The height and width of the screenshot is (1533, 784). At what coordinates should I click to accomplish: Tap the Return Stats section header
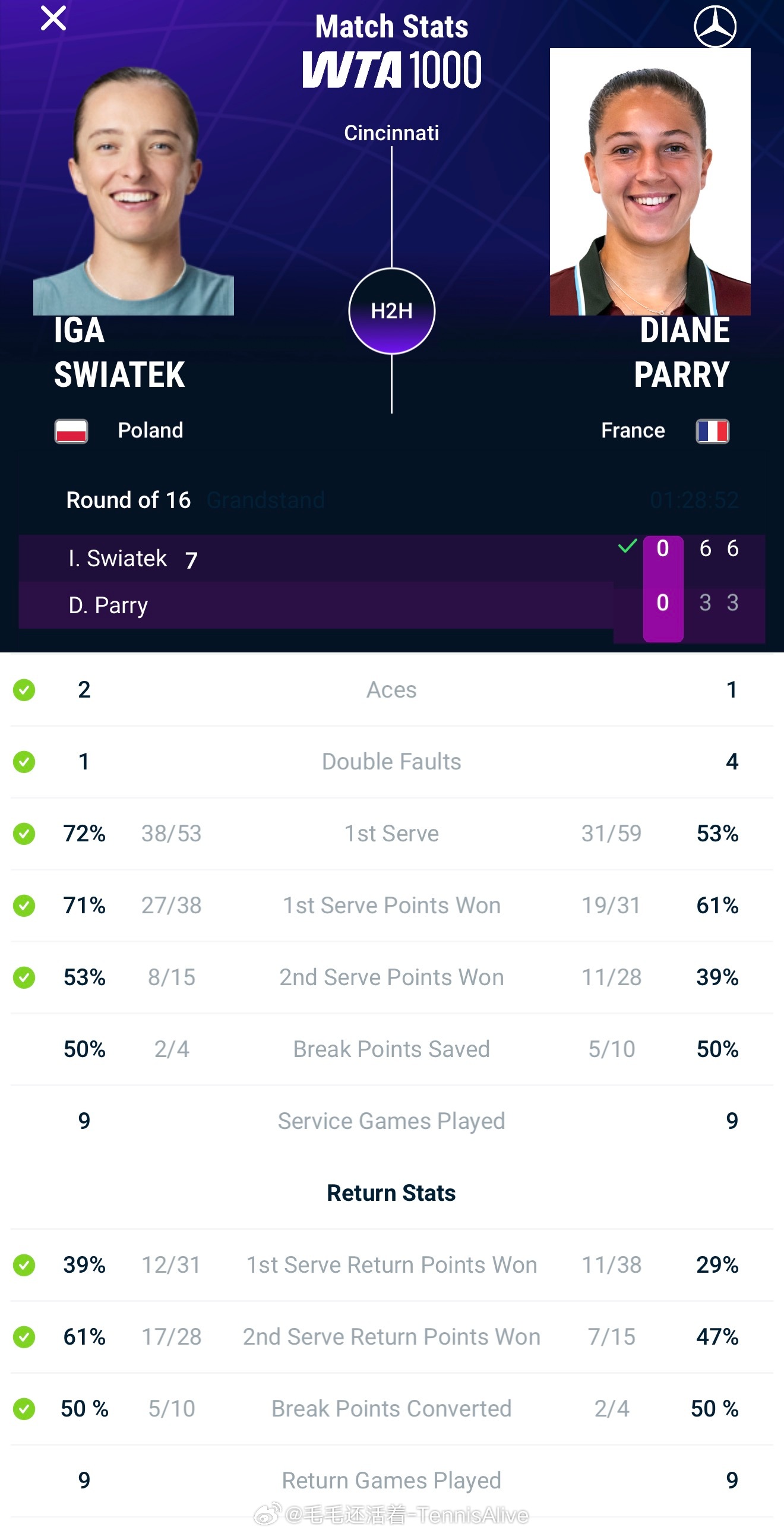[x=391, y=1193]
